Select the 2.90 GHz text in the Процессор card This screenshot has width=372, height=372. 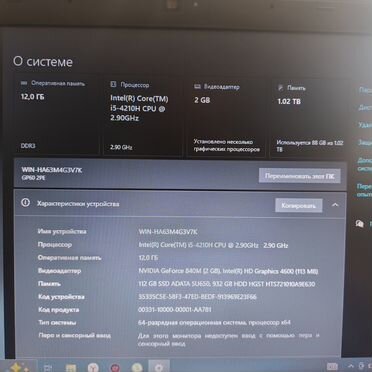point(121,147)
